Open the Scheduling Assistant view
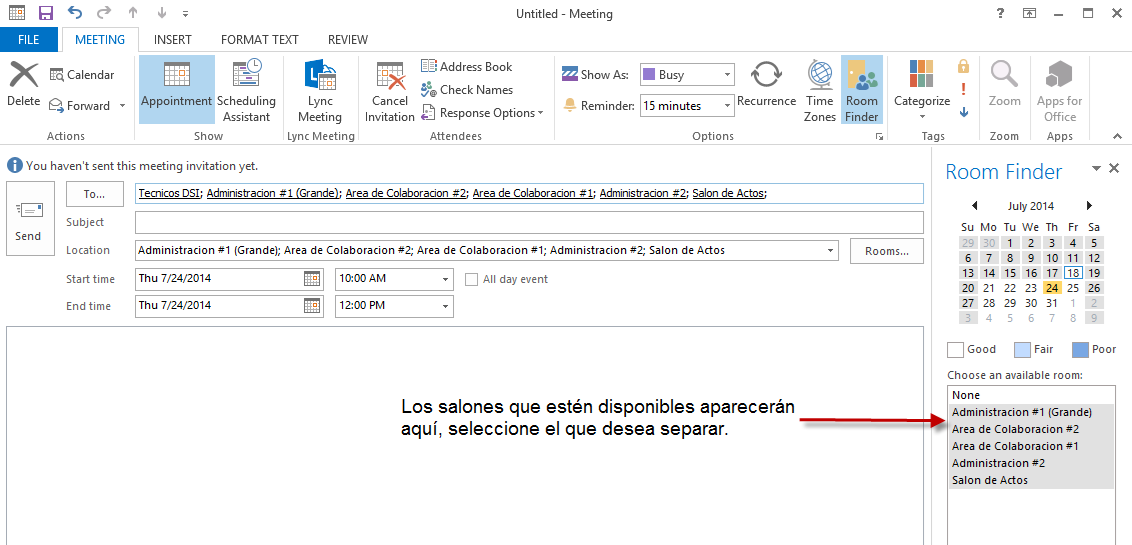Screen dimensions: 1132x545 coord(246,89)
